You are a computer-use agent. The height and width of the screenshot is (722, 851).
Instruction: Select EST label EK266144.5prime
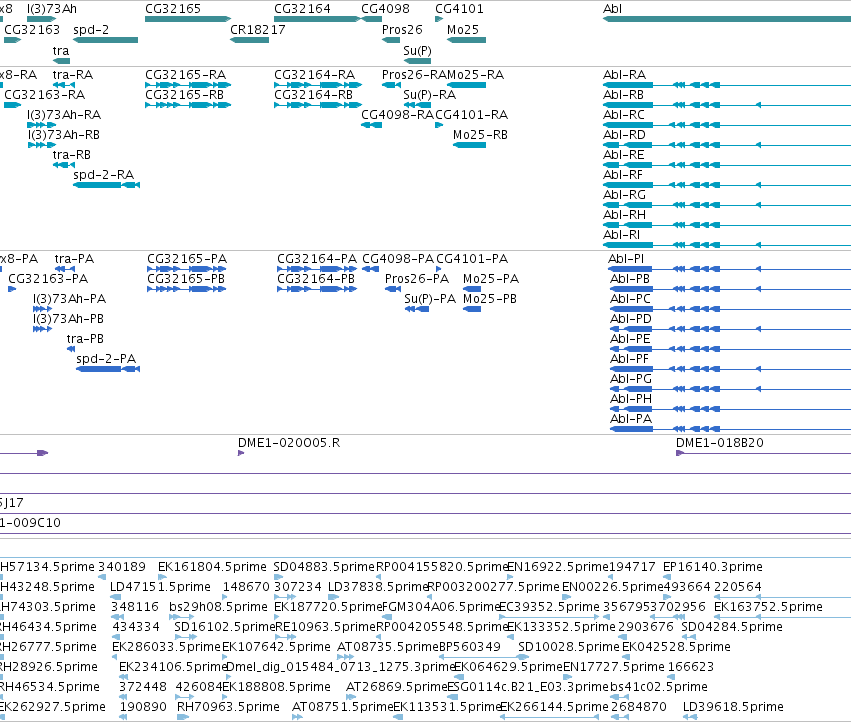tap(554, 707)
